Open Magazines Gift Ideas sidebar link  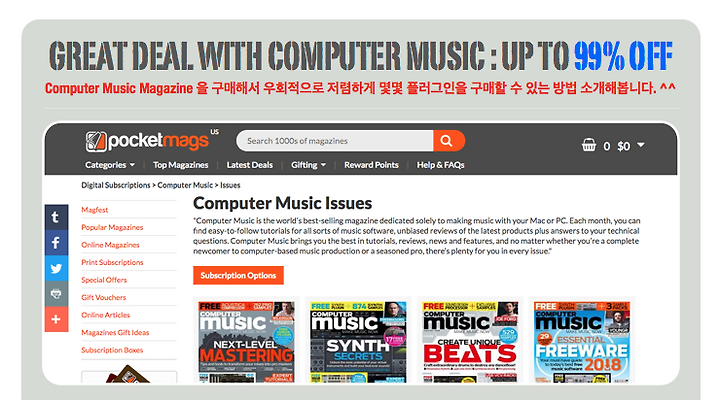(x=115, y=332)
